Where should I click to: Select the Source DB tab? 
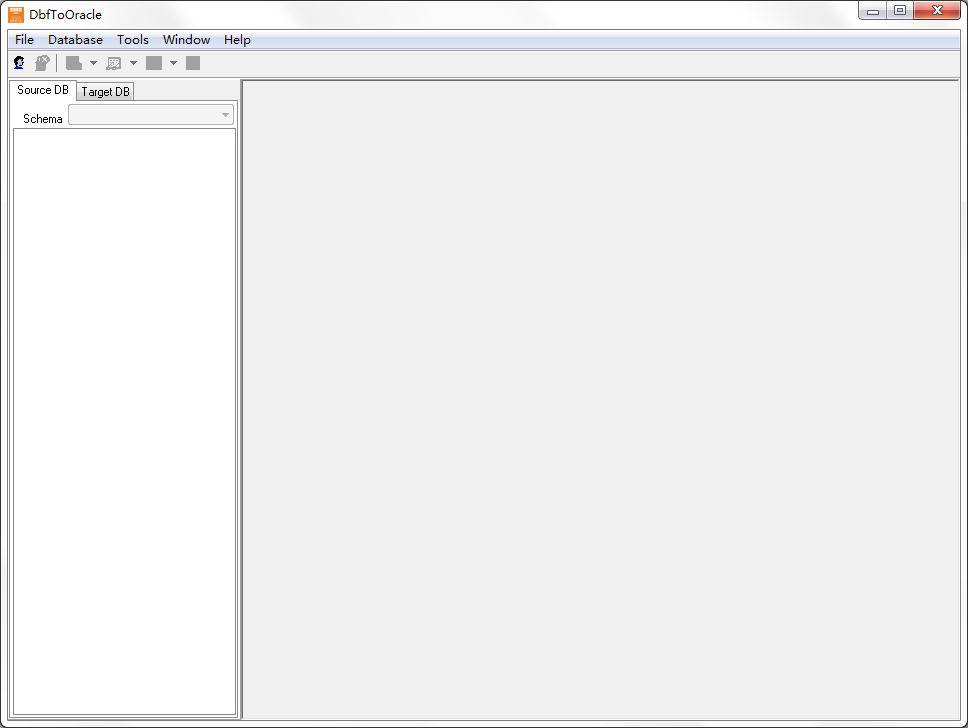point(43,90)
